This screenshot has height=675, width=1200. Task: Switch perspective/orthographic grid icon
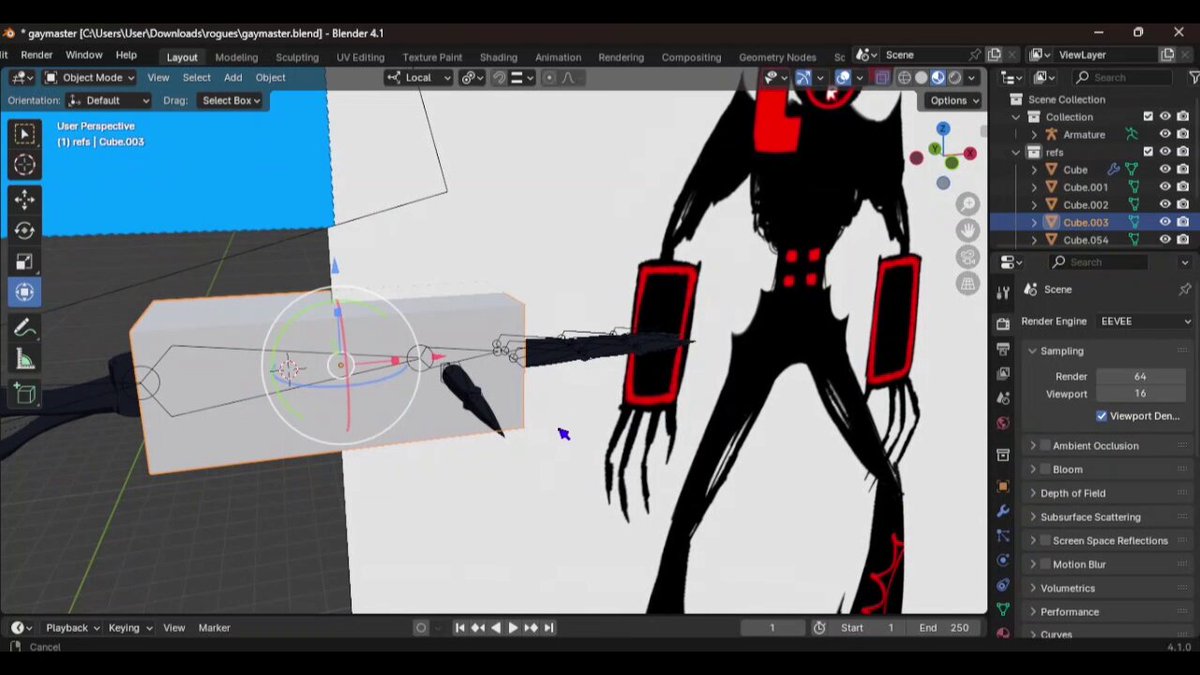tap(968, 284)
